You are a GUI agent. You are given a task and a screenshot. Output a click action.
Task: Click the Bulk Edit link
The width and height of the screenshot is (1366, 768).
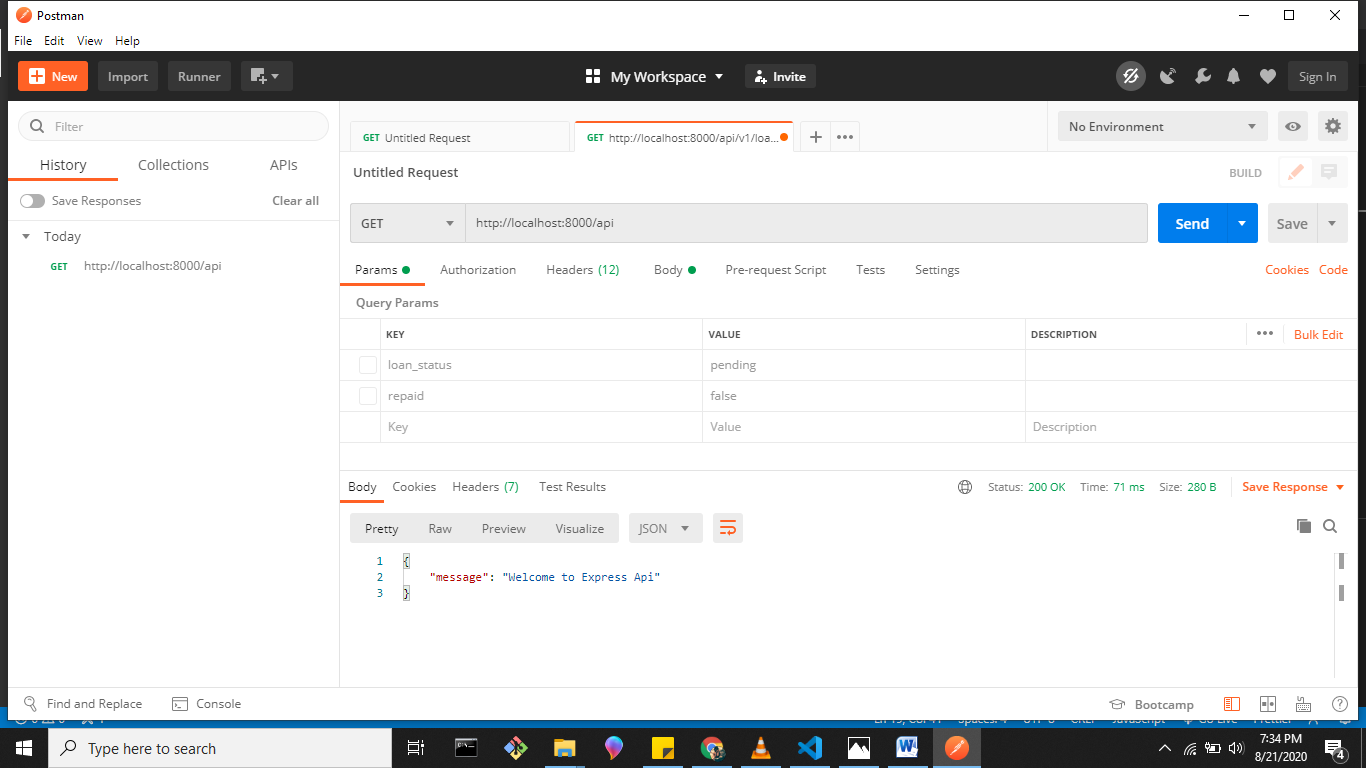point(1318,335)
